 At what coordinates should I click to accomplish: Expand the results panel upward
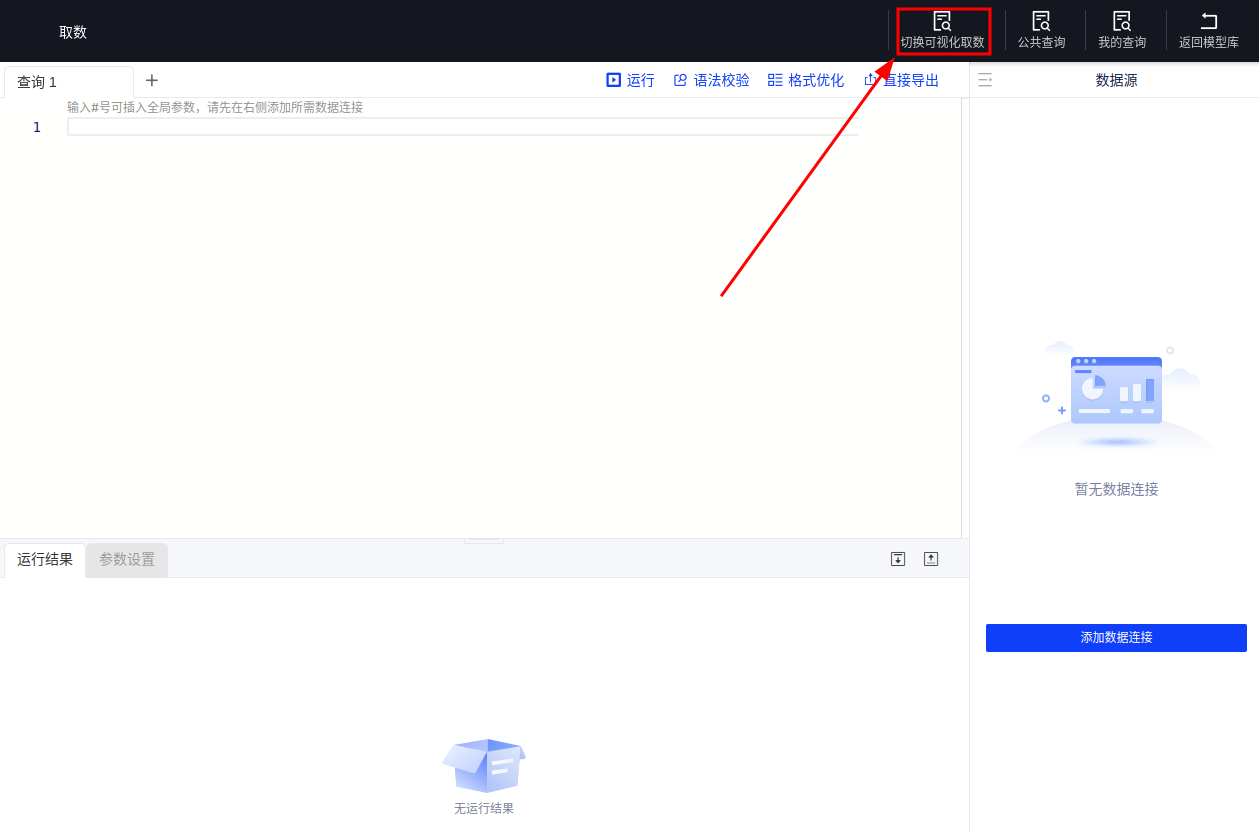click(931, 559)
